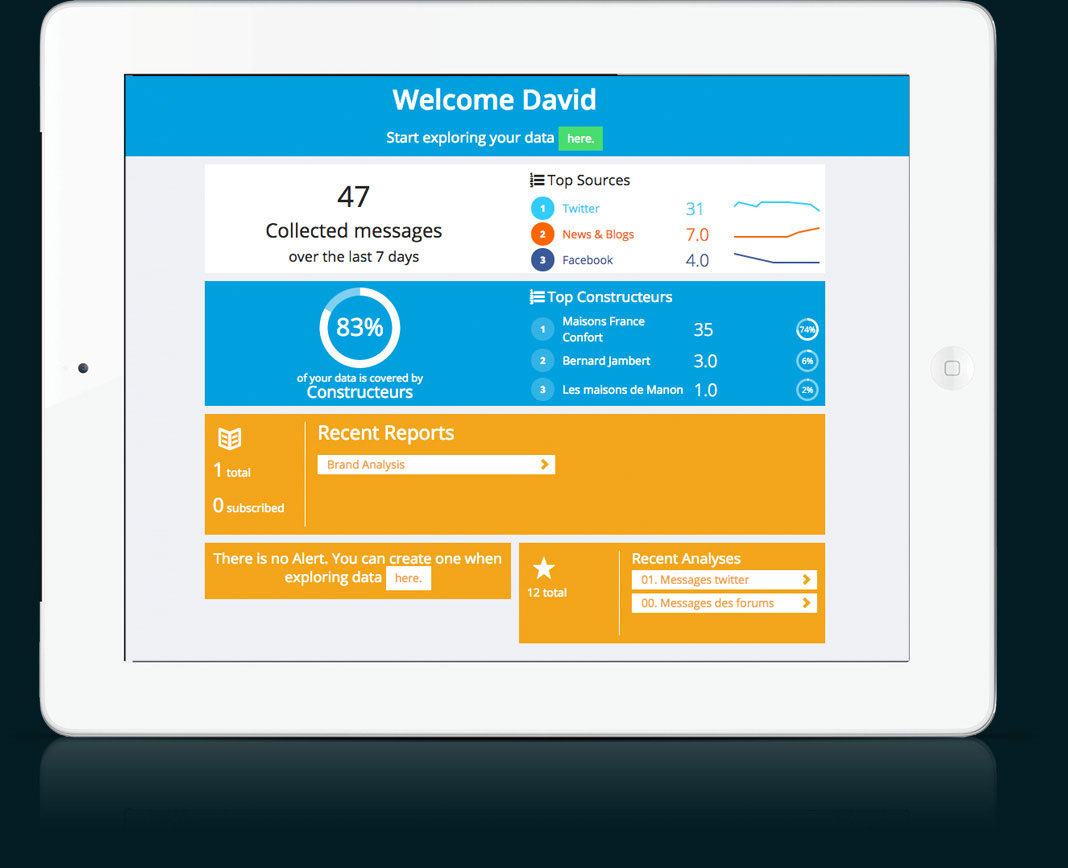Viewport: 1068px width, 868px height.
Task: Click the 2% circular gauge
Action: [x=807, y=390]
